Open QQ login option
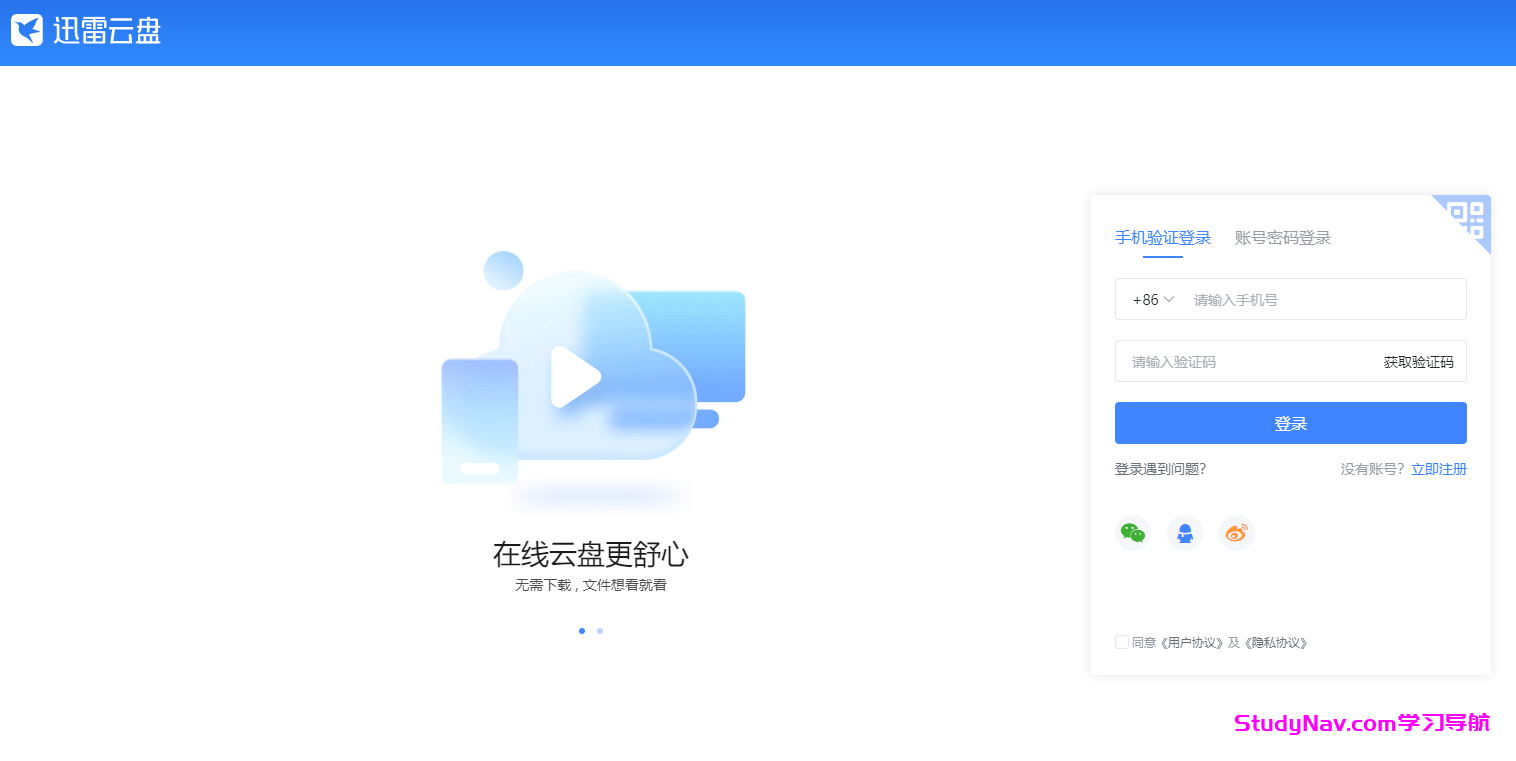The height and width of the screenshot is (761, 1516). tap(1185, 533)
